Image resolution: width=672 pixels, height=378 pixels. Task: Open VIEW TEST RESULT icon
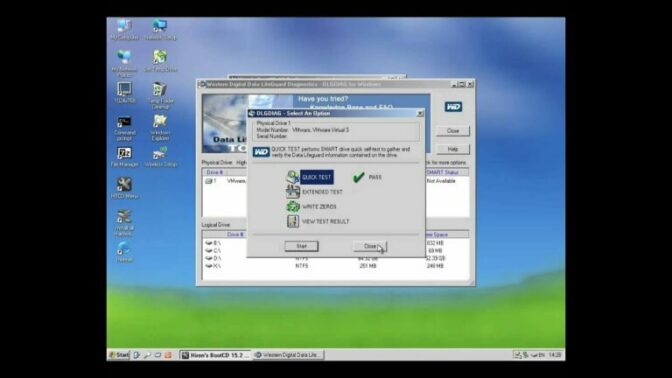tap(293, 221)
